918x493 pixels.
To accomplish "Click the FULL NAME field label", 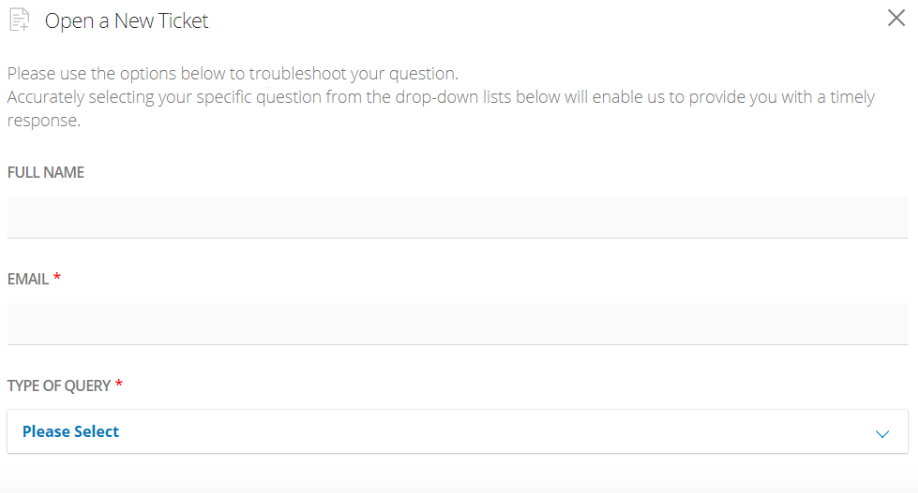I will (x=46, y=172).
